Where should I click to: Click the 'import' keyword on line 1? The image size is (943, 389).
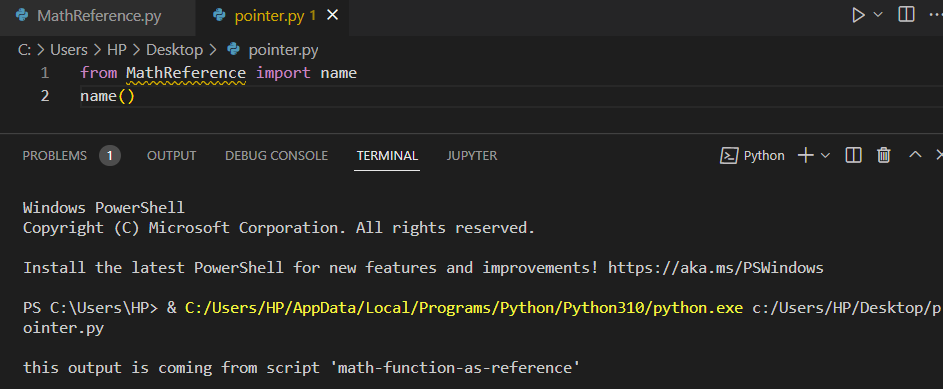point(283,73)
